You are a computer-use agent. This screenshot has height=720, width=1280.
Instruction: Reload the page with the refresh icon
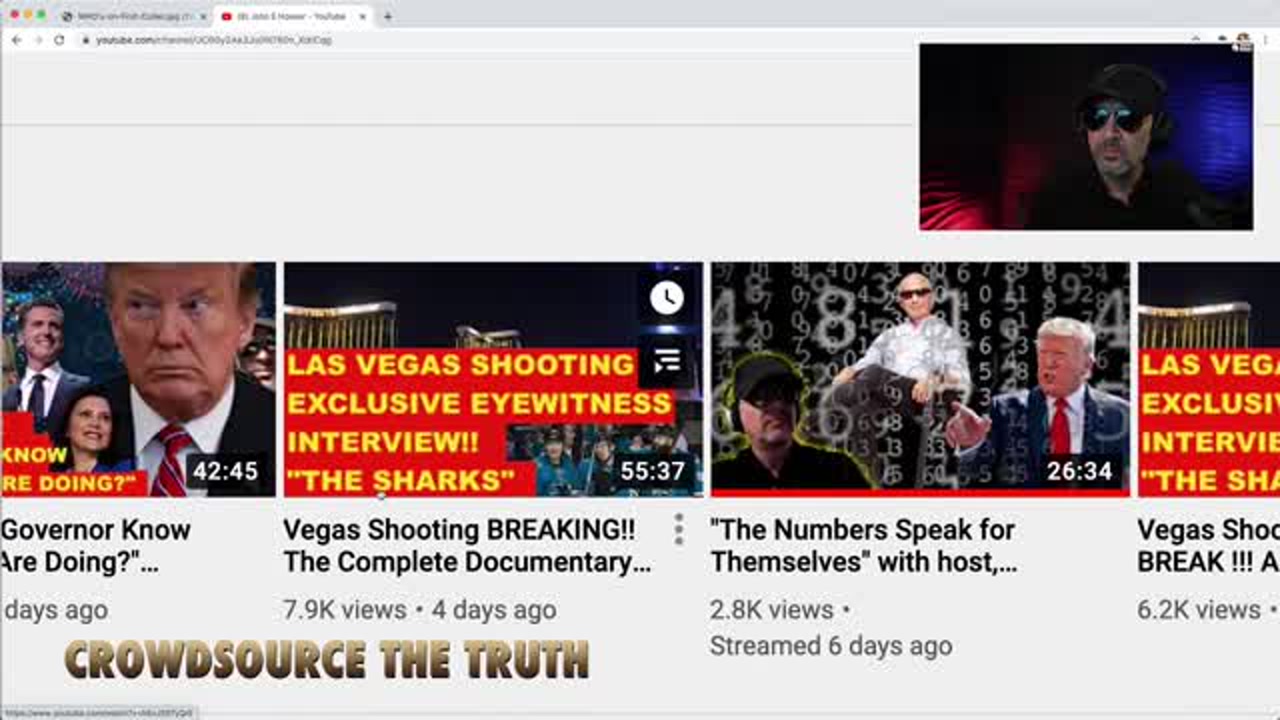(x=59, y=40)
